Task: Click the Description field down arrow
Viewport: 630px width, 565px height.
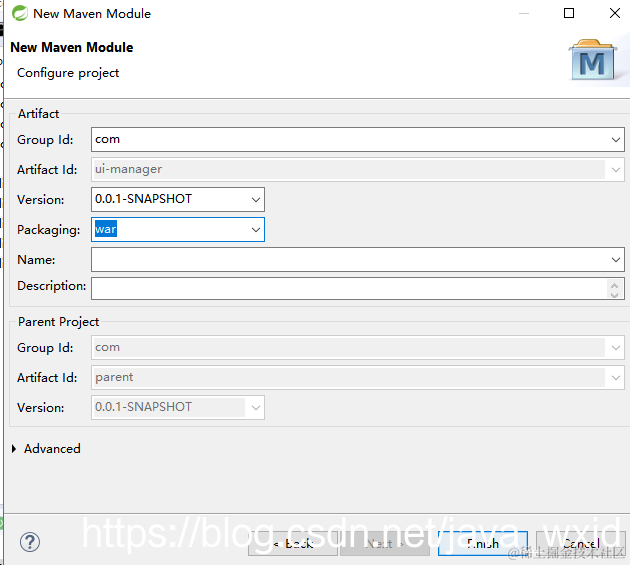Action: (x=614, y=295)
